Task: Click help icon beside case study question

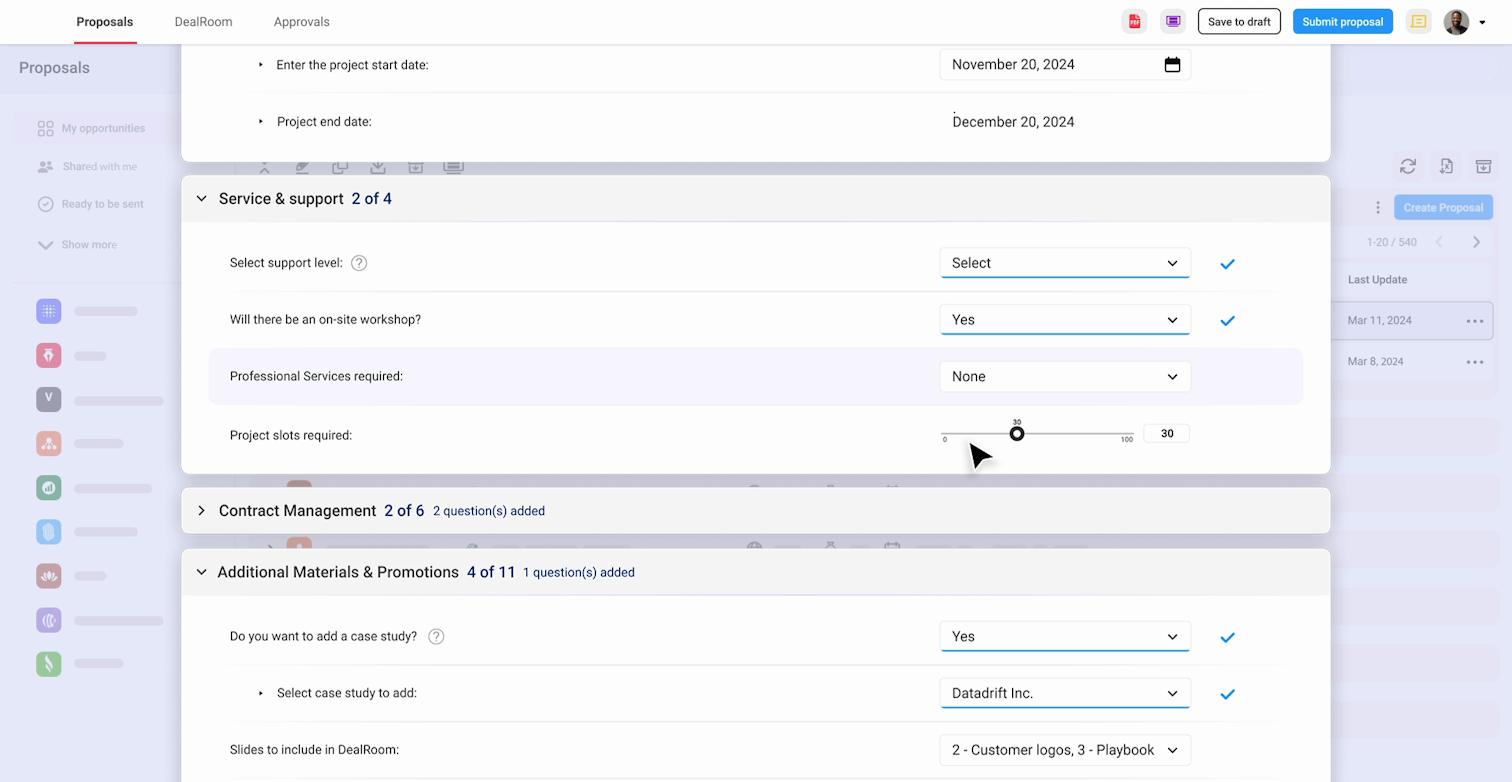Action: [436, 636]
